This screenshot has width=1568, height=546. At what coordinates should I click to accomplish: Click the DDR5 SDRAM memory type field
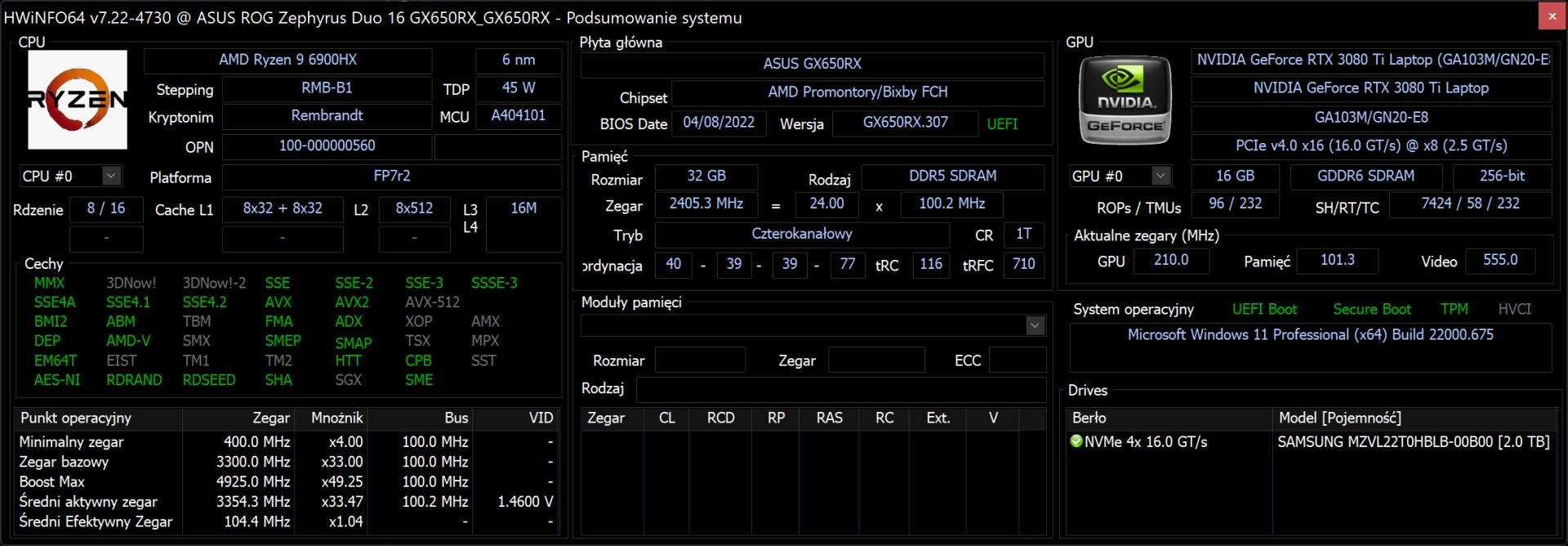[953, 177]
